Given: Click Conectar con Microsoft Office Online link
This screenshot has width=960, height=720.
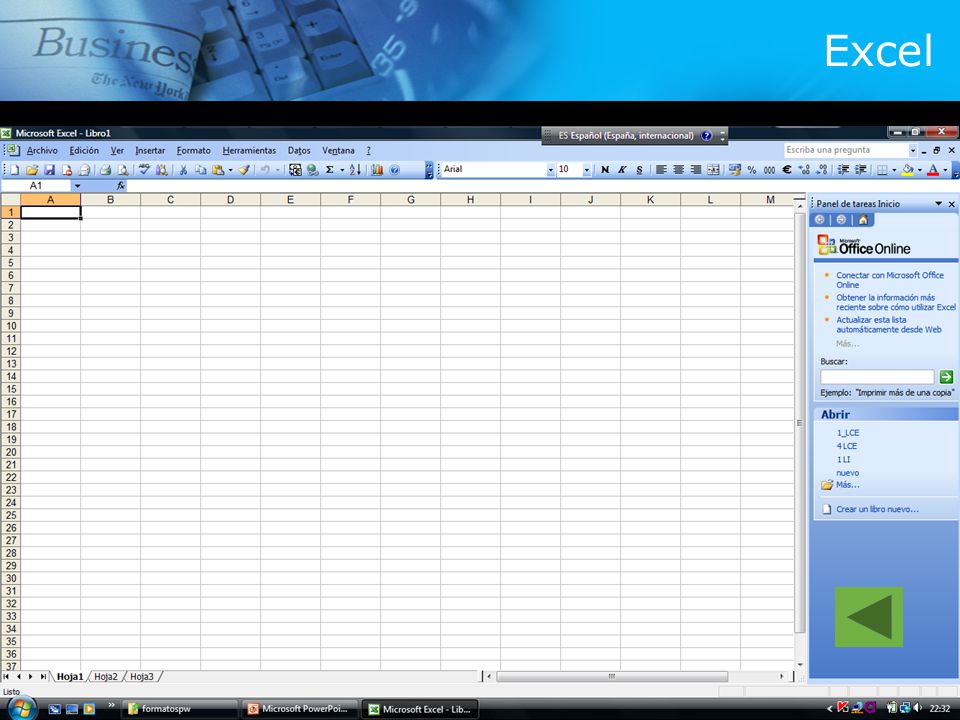Looking at the screenshot, I should [890, 280].
